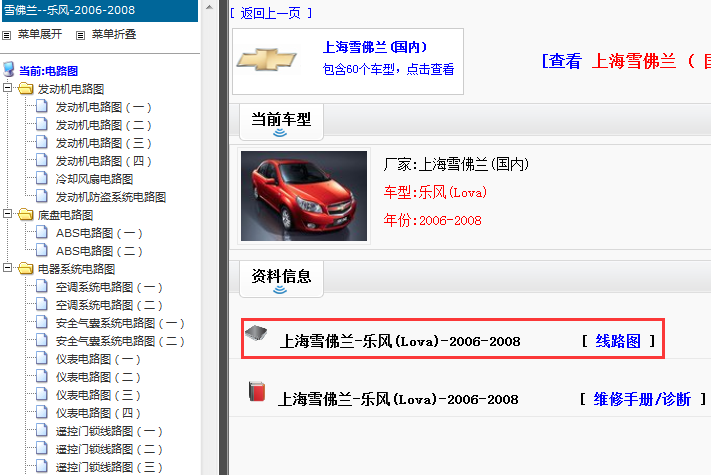711x475 pixels.
Task: Click page icon of 冷却风扇电路图
Action: tap(42, 178)
